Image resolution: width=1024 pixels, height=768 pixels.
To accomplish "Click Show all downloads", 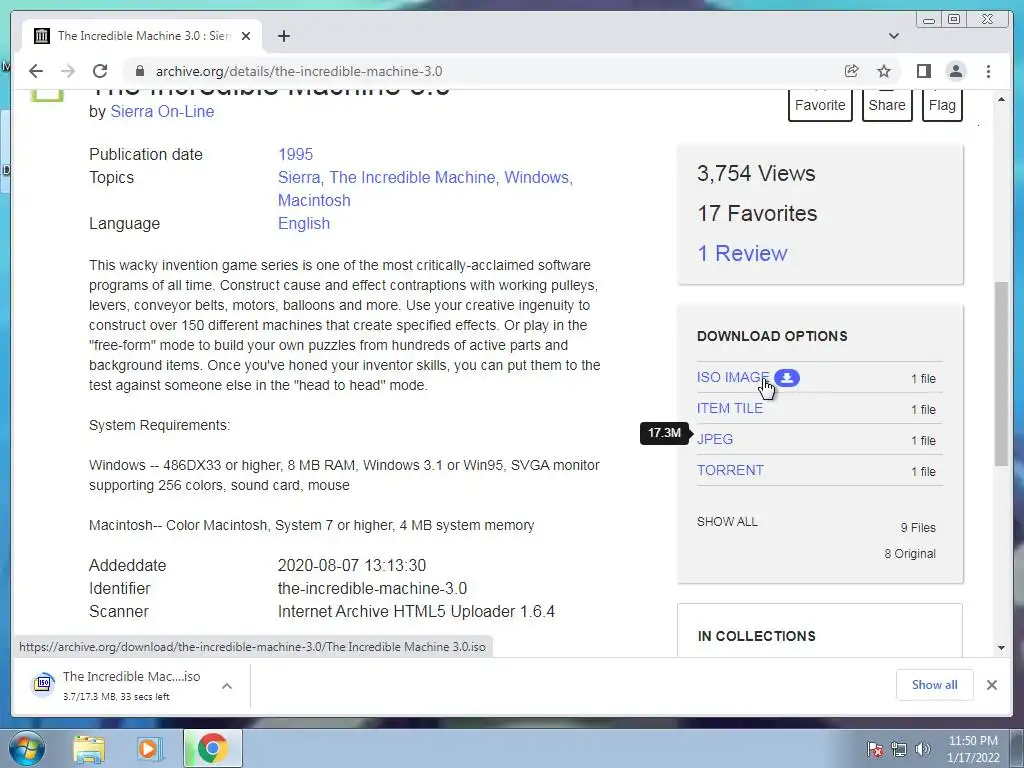I will click(935, 685).
